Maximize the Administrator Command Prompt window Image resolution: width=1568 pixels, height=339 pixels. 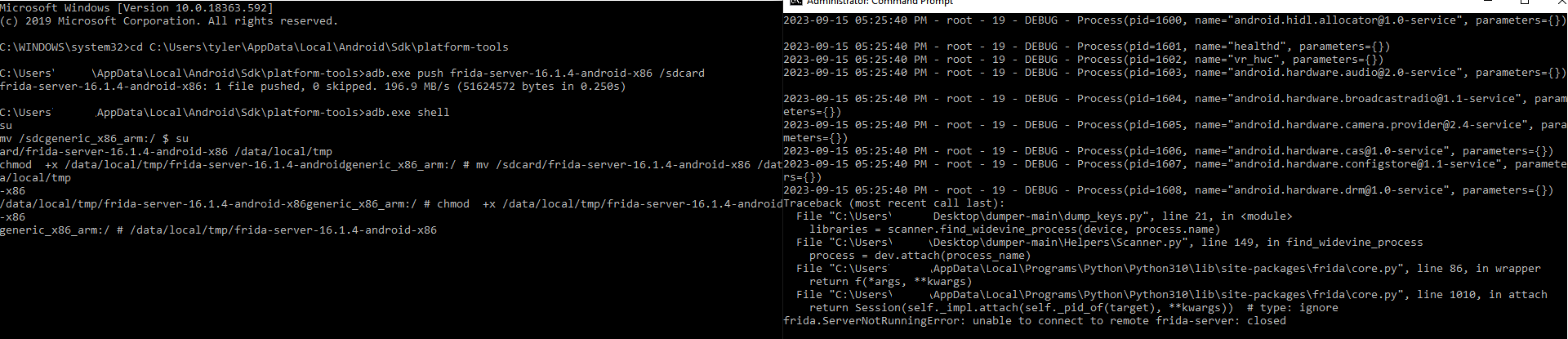pyautogui.click(x=1525, y=2)
